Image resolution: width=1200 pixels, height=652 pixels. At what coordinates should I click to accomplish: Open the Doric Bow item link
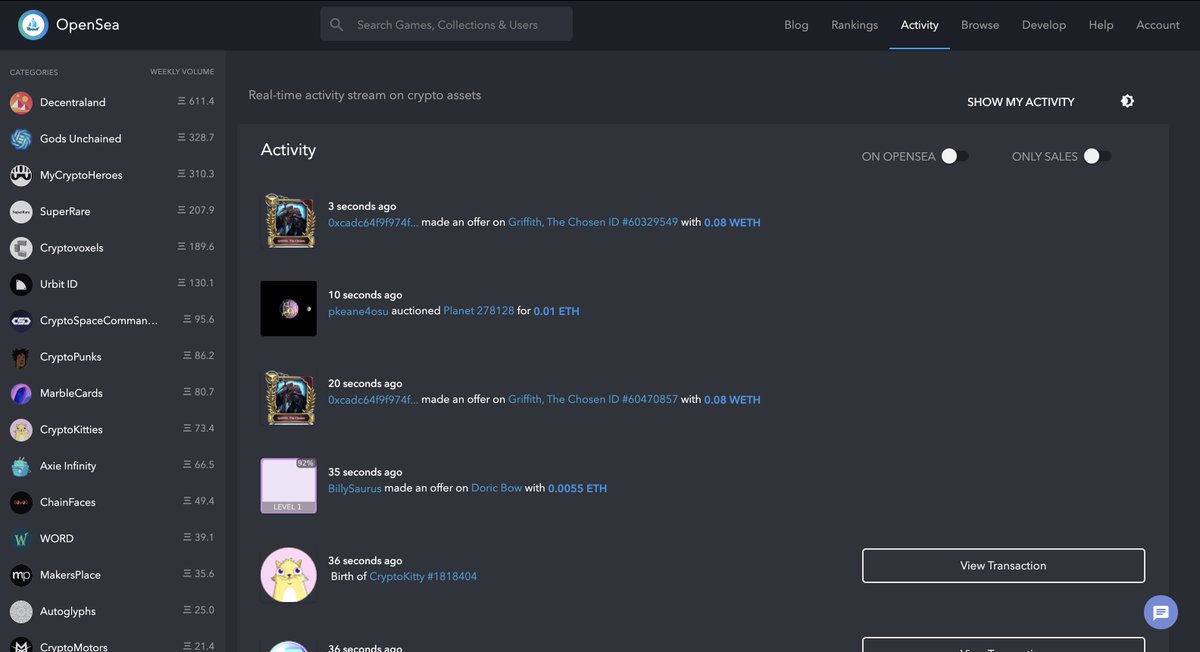(x=496, y=488)
